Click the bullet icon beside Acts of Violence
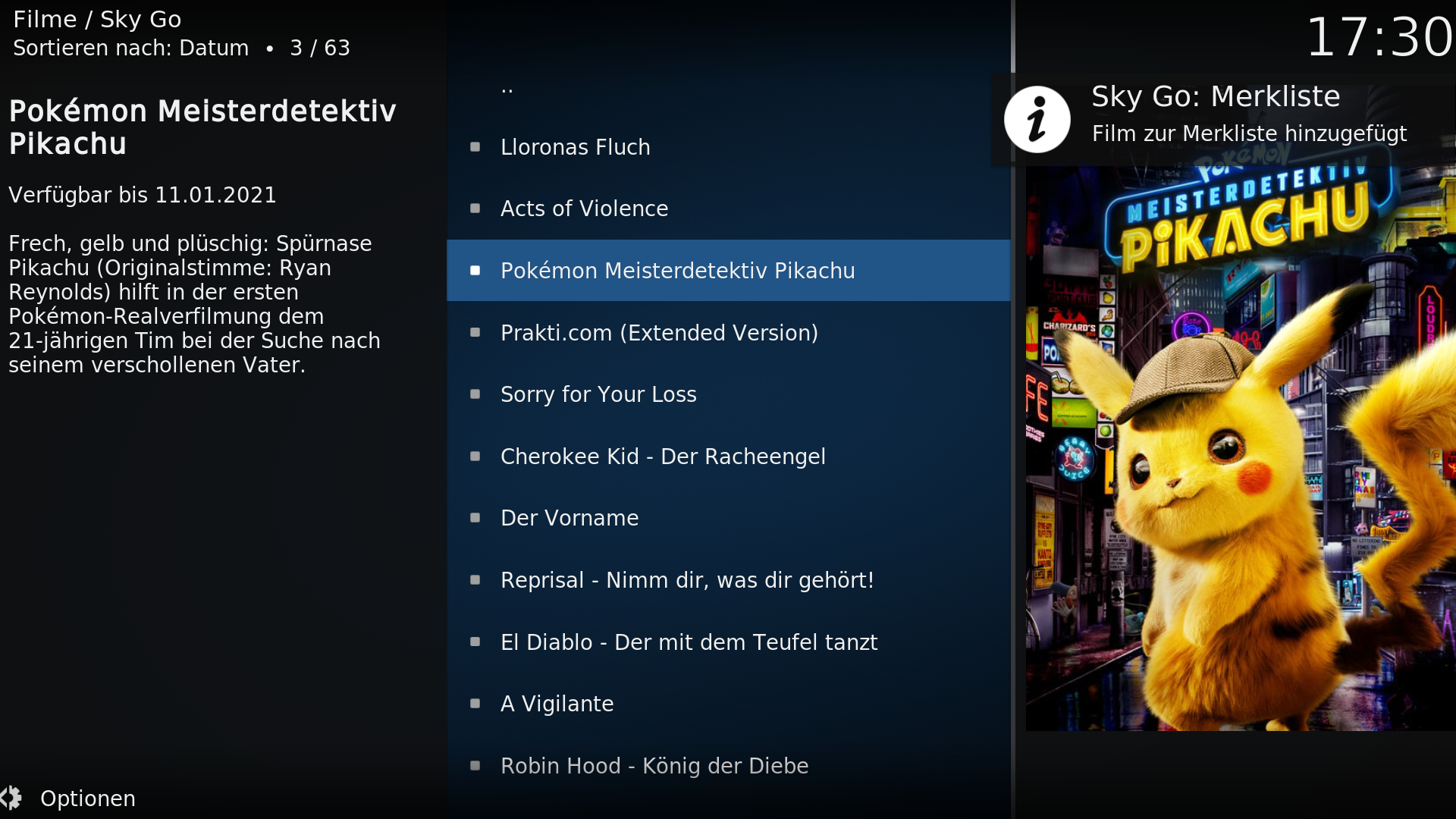 pyautogui.click(x=475, y=209)
